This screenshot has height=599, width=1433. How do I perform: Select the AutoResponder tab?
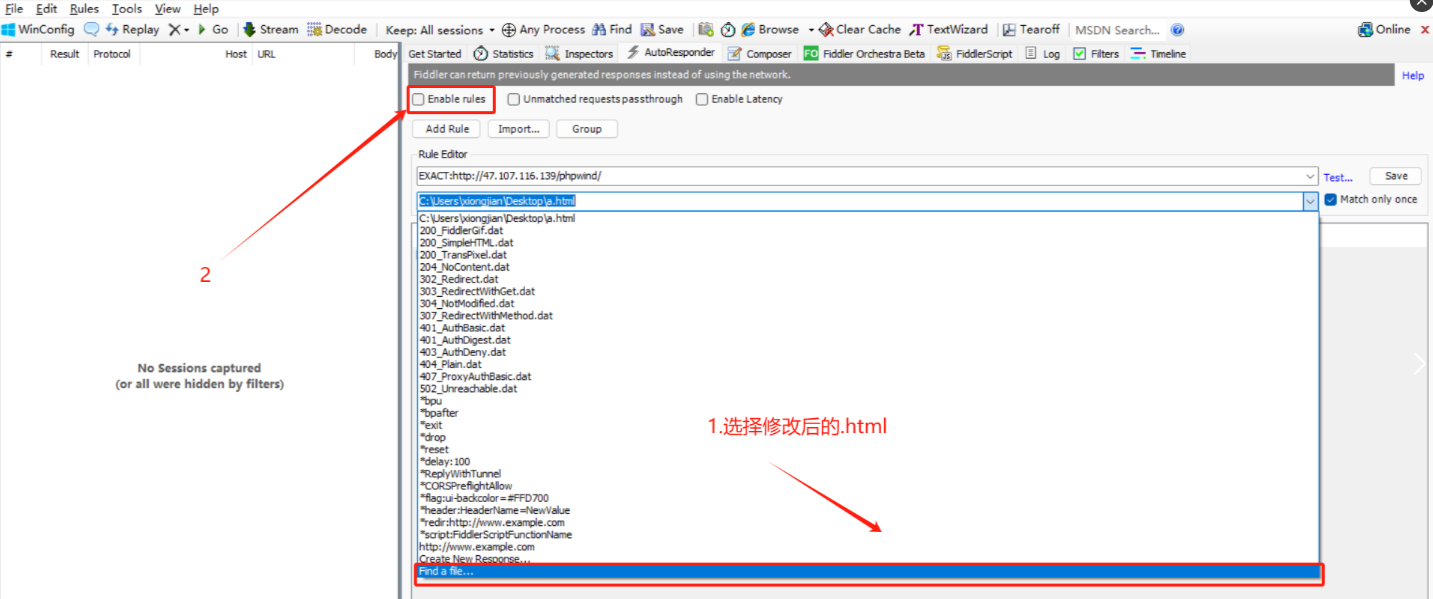(x=670, y=53)
